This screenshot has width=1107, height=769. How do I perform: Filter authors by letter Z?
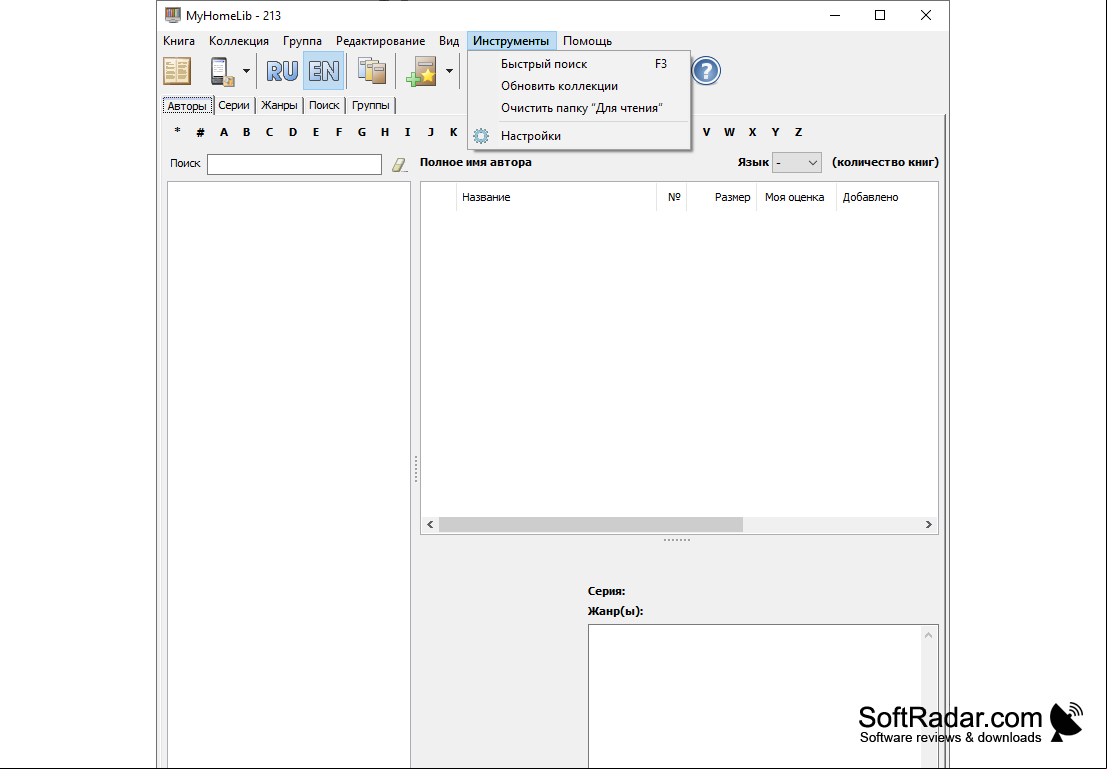(x=798, y=132)
